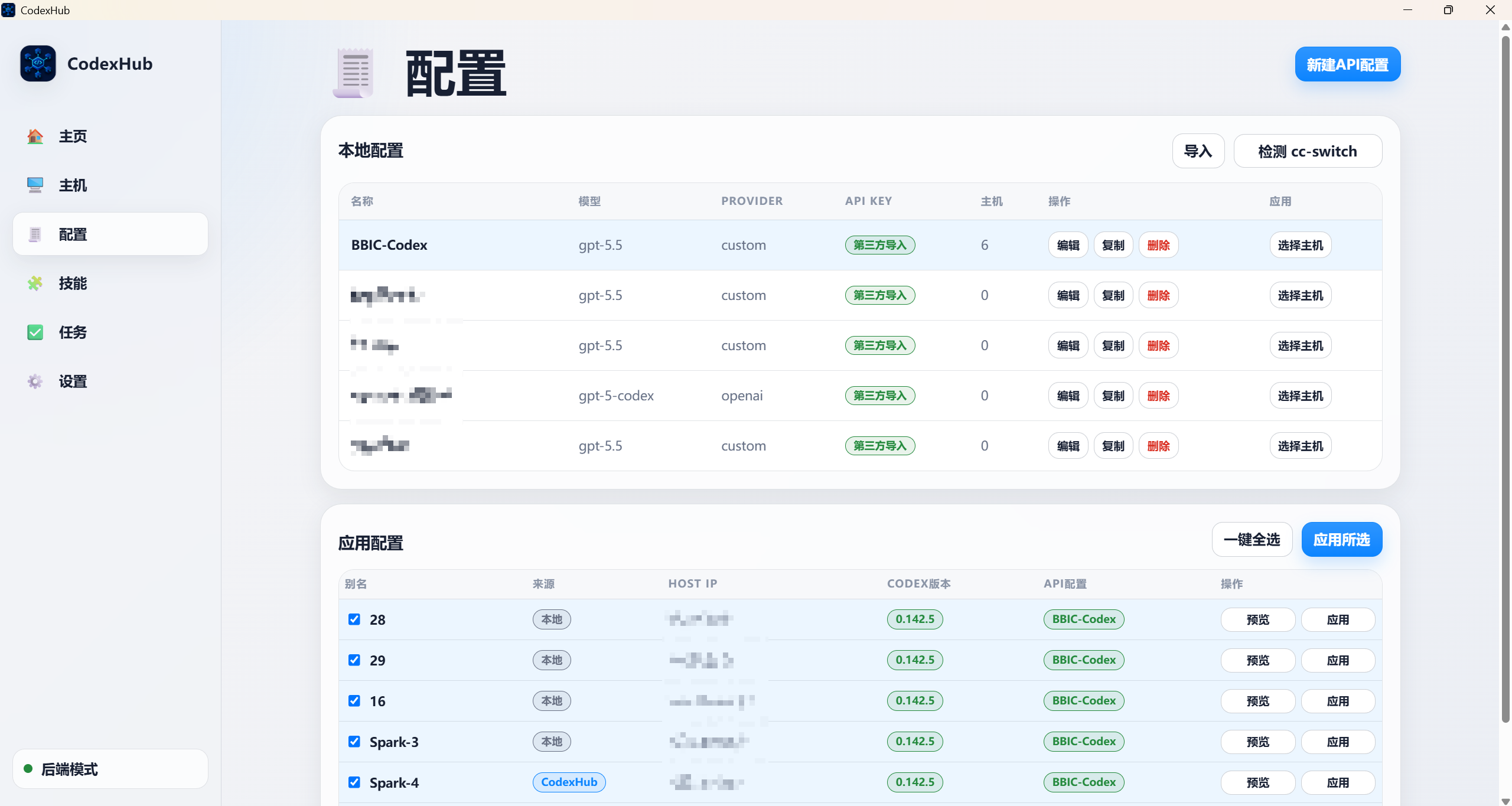Click the CodexHub title bar app icon
1512x806 pixels.
(8, 10)
